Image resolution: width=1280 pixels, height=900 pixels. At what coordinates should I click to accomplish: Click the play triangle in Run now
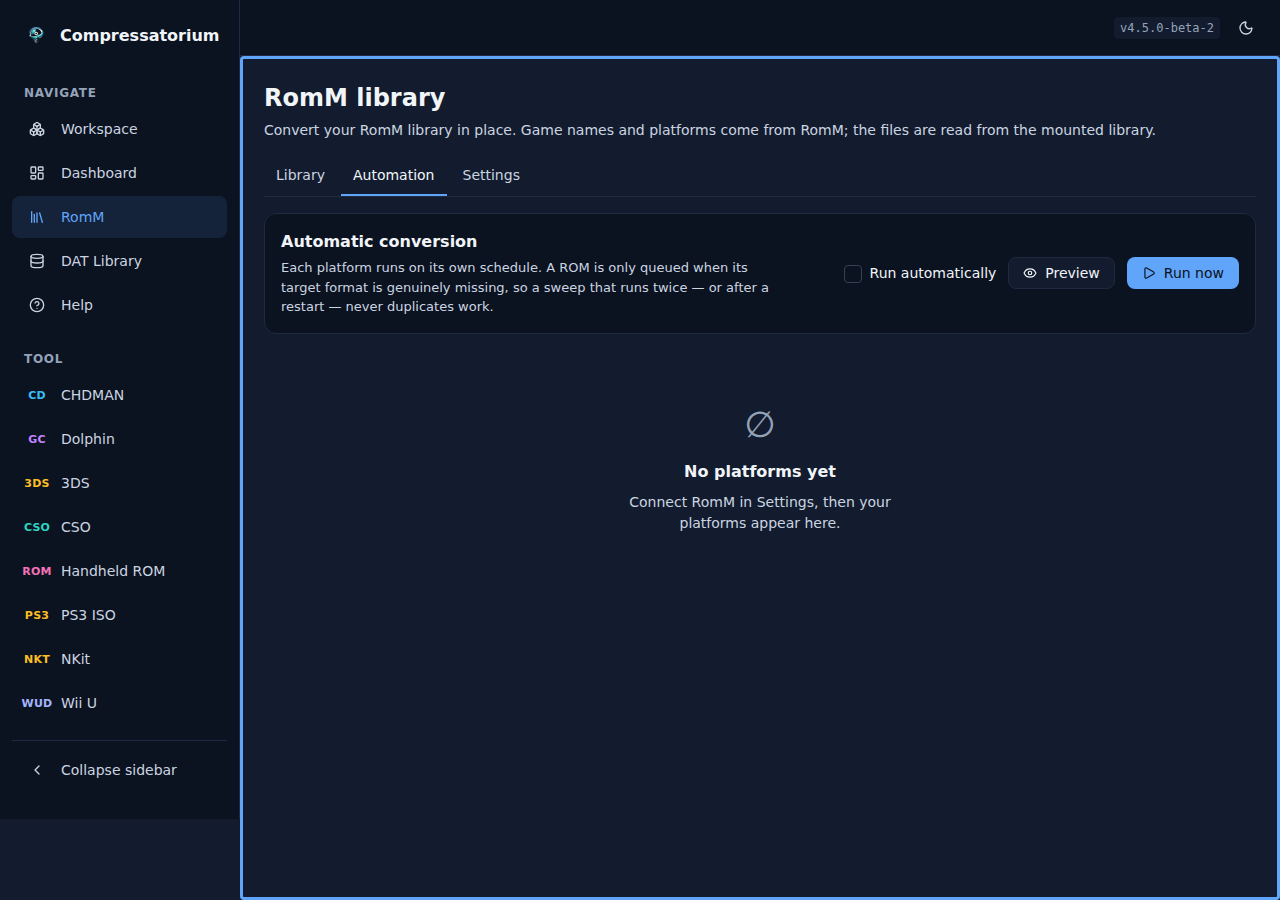1149,273
